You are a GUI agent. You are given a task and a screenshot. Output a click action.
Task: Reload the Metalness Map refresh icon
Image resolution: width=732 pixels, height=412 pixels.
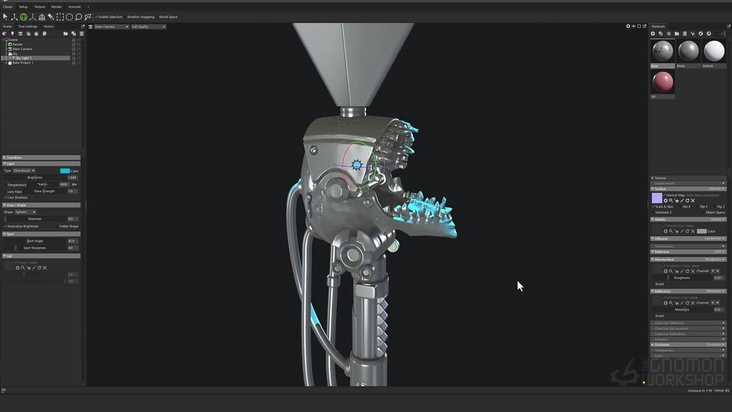(x=688, y=303)
